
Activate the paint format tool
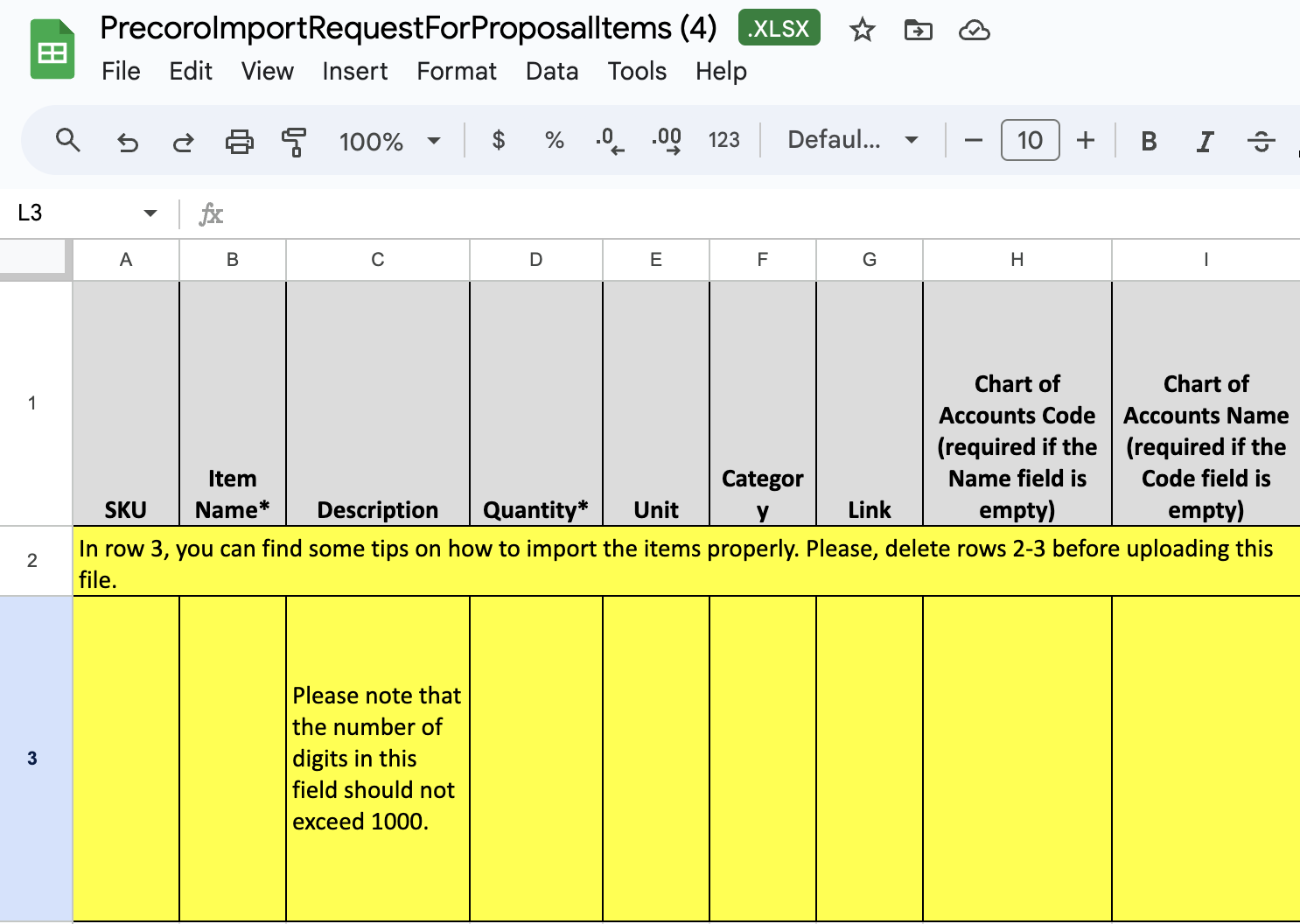[294, 141]
